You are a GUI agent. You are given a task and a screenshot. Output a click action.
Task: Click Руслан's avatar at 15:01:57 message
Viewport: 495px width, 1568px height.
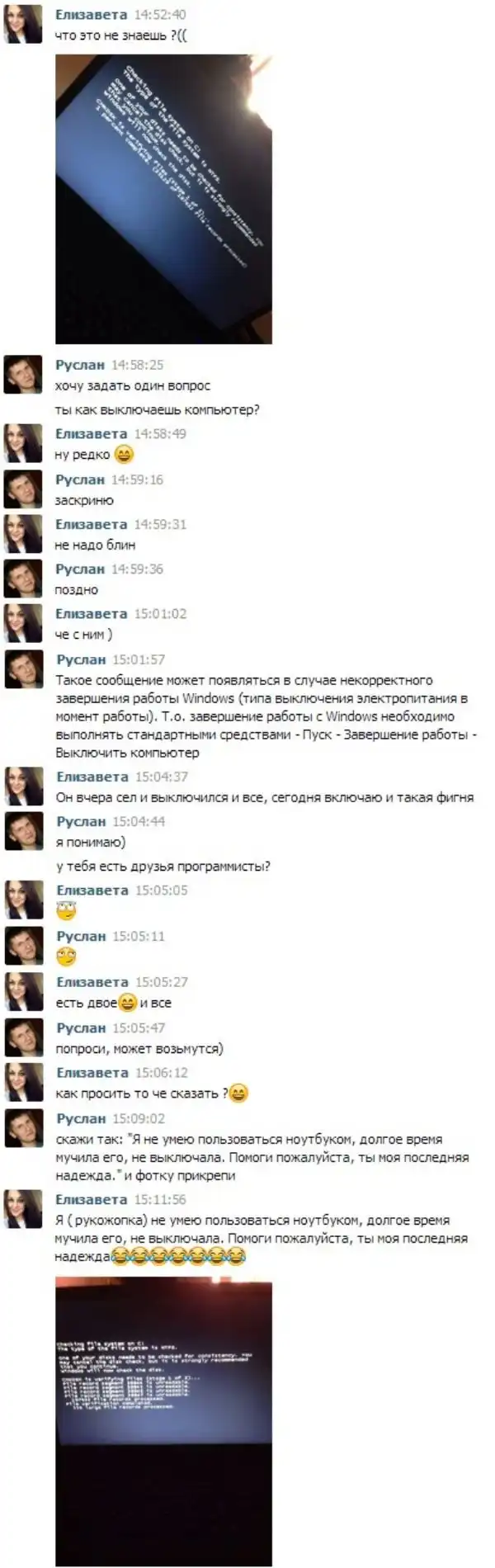click(23, 669)
